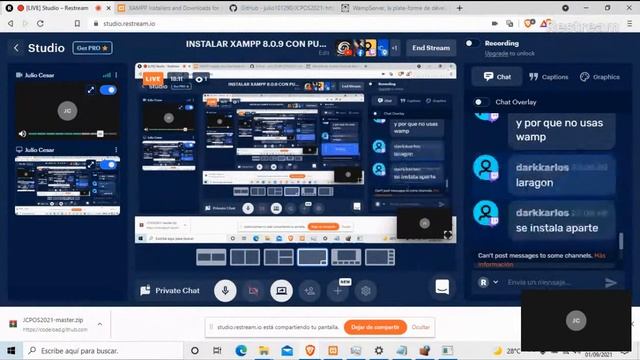Turn on the disabled camera button
The height and width of the screenshot is (360, 640).
253,291
